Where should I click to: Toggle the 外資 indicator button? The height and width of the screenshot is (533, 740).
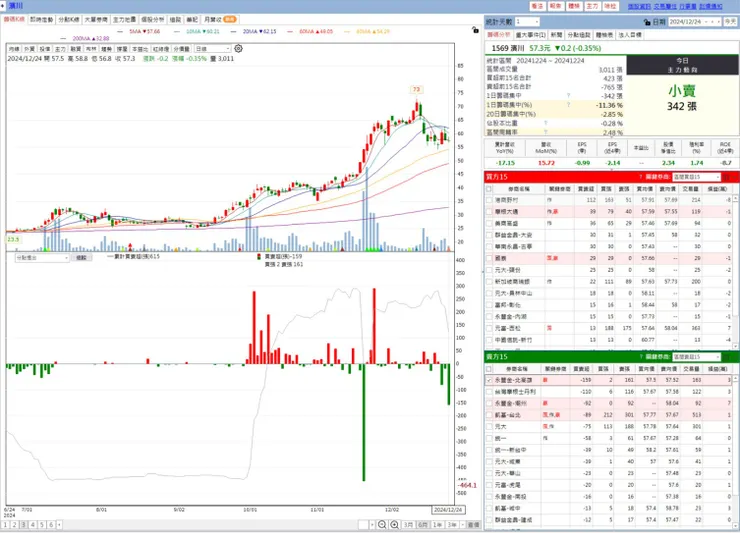[x=29, y=49]
